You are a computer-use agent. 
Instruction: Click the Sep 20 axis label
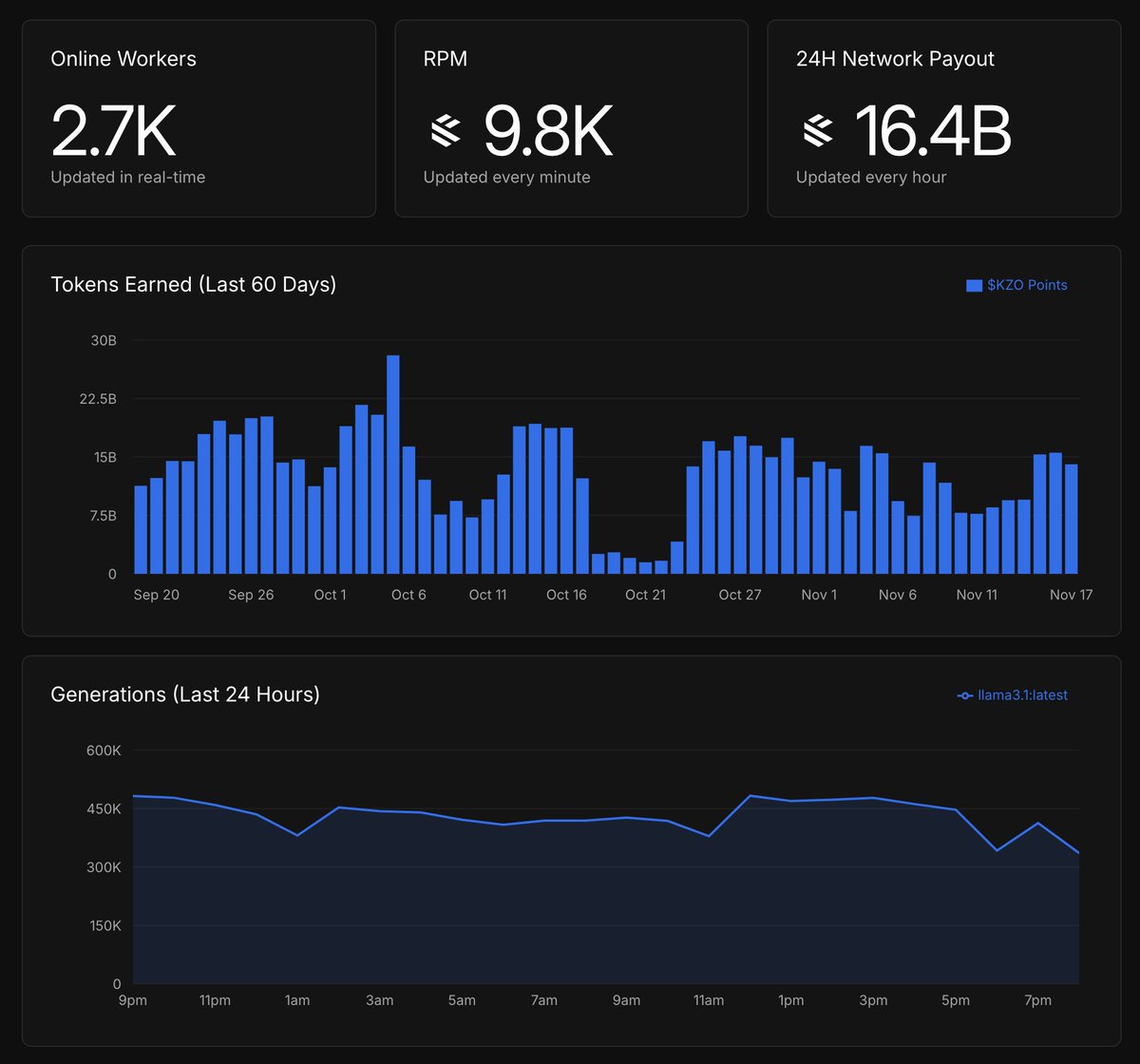[157, 594]
